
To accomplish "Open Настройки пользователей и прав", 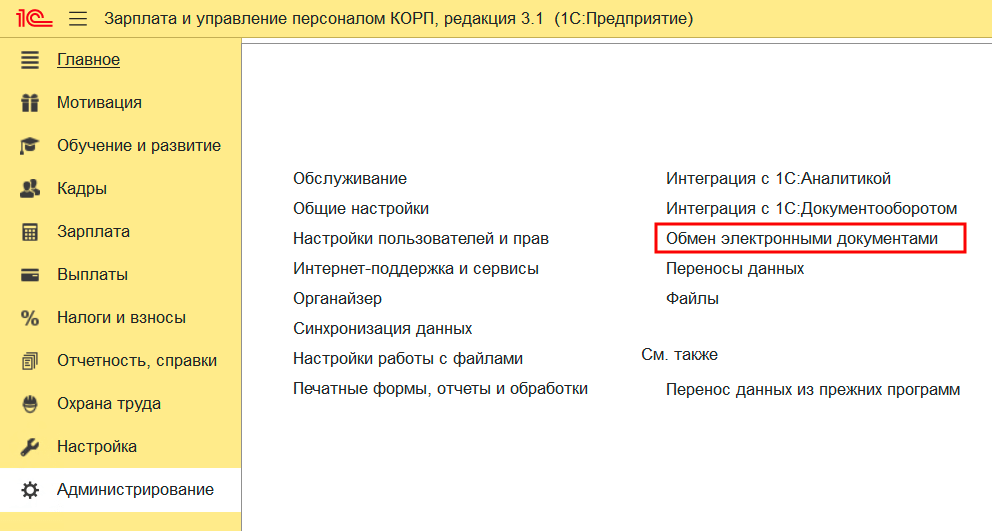I will point(420,238).
